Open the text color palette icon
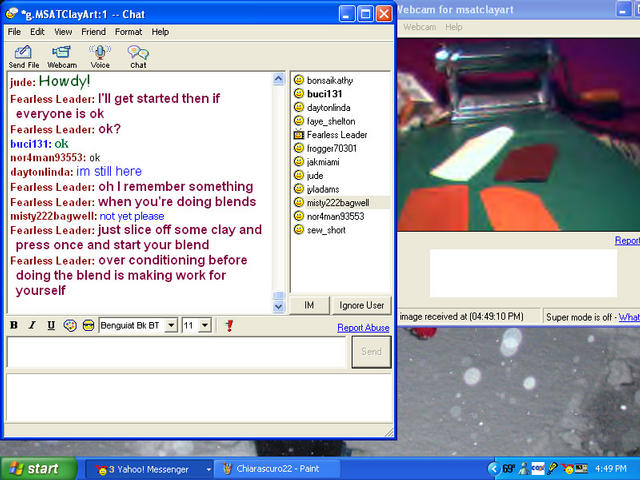 70,325
